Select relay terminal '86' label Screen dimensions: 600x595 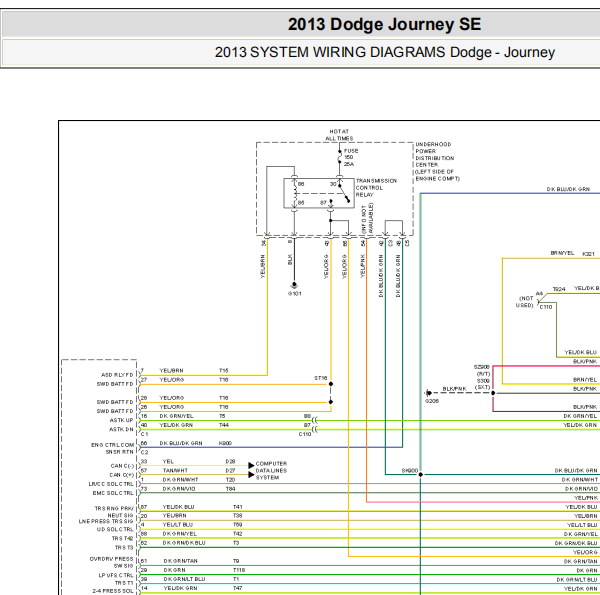pyautogui.click(x=301, y=184)
